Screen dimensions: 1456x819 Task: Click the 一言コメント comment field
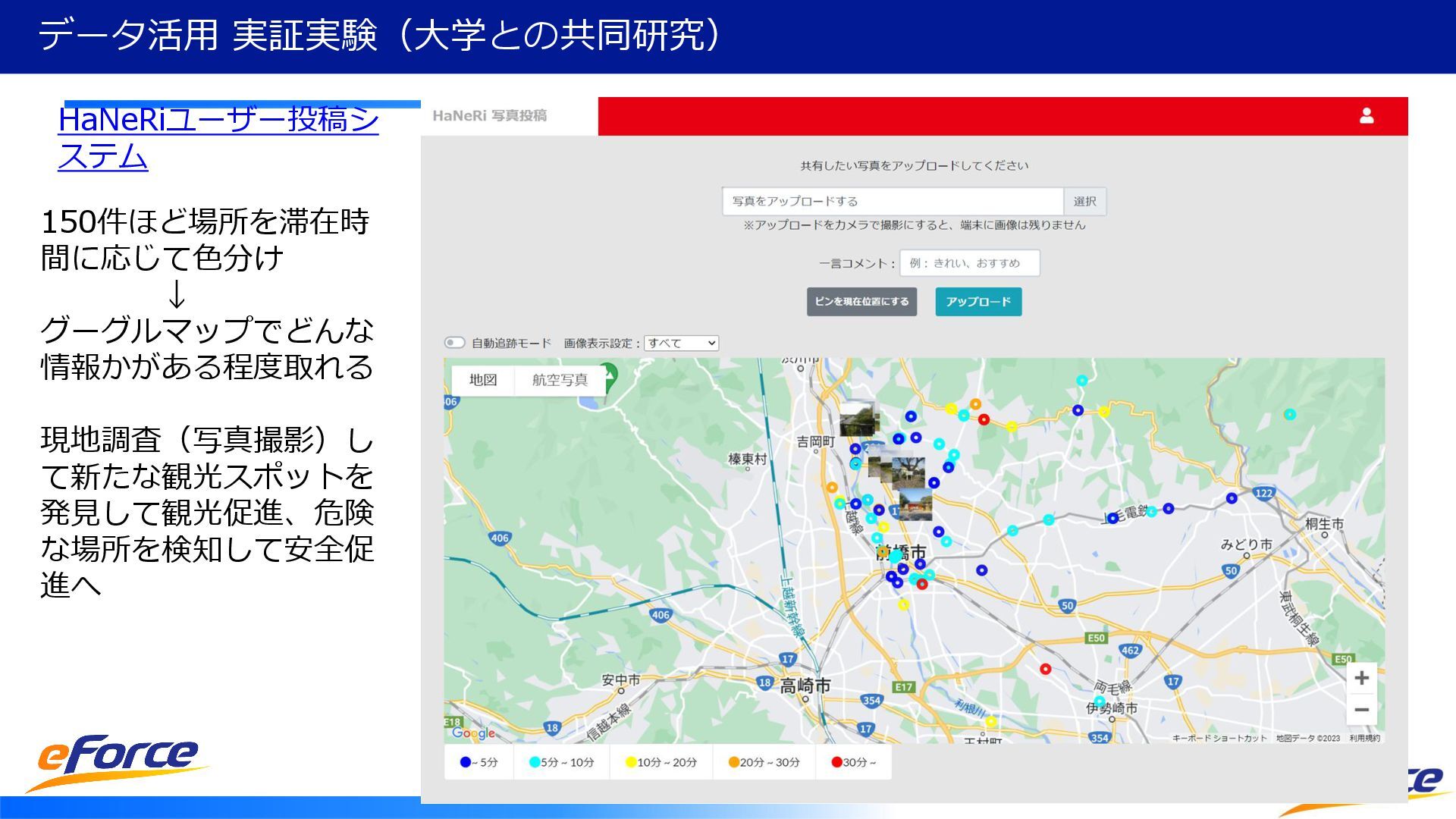[x=970, y=263]
